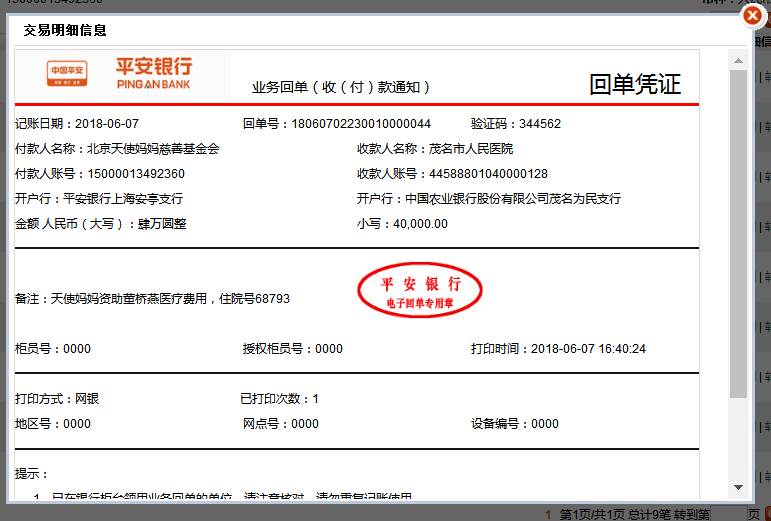Click the 中国平安 orange logo badge
771x521 pixels.
pyautogui.click(x=67, y=73)
